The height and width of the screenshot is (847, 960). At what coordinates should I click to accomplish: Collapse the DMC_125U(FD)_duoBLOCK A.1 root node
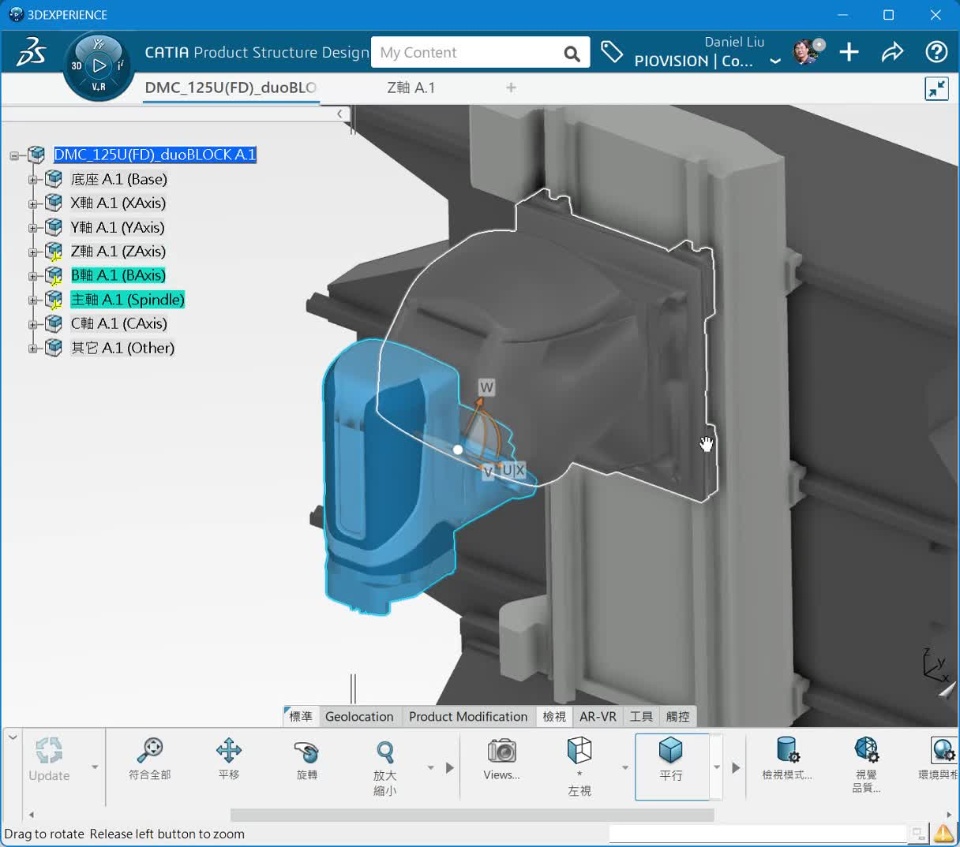coord(14,156)
